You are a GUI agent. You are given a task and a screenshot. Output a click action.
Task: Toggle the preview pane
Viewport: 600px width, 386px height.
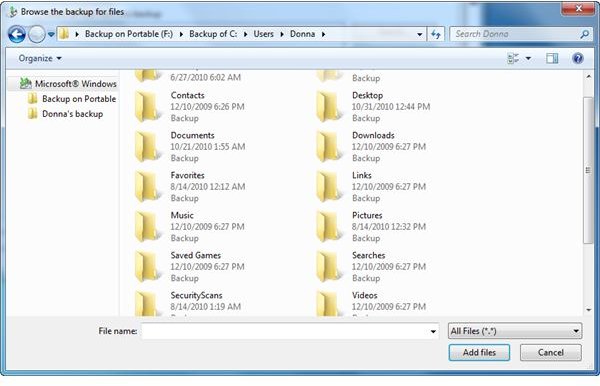tap(552, 59)
